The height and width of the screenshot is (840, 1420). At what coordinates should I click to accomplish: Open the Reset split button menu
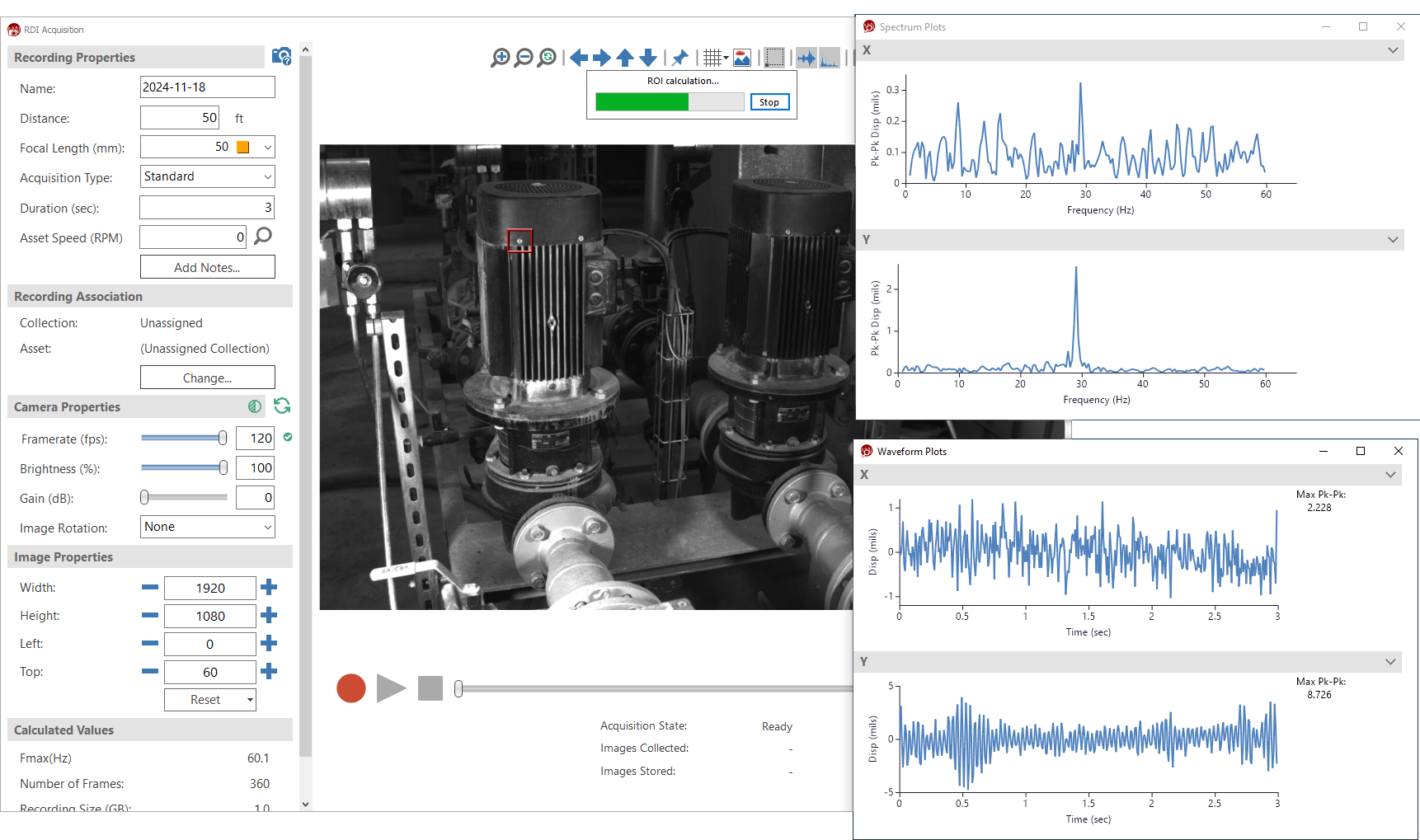click(250, 700)
